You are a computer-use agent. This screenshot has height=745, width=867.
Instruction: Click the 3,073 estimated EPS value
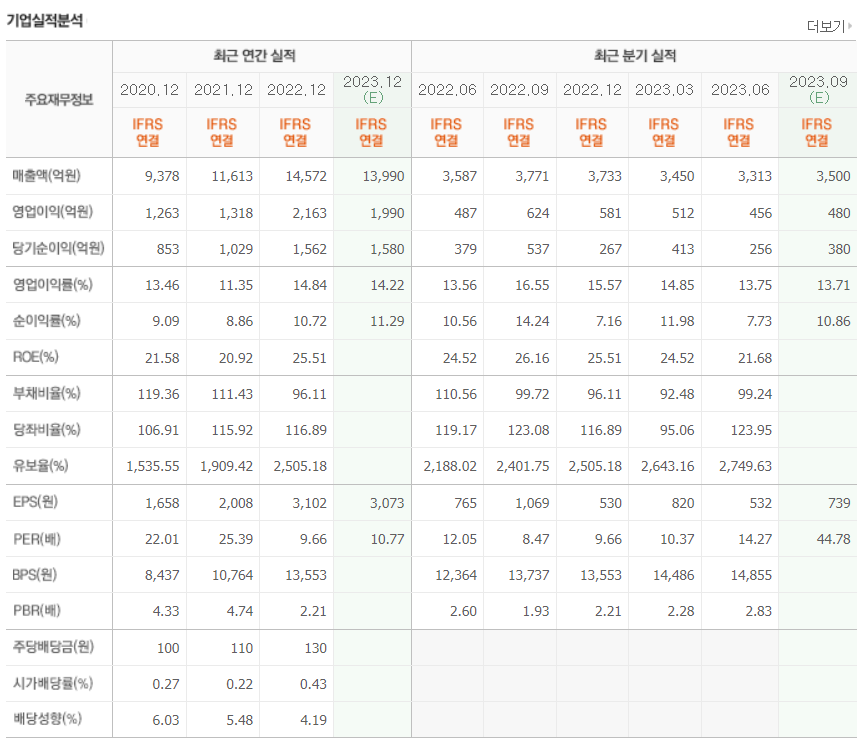tap(387, 503)
